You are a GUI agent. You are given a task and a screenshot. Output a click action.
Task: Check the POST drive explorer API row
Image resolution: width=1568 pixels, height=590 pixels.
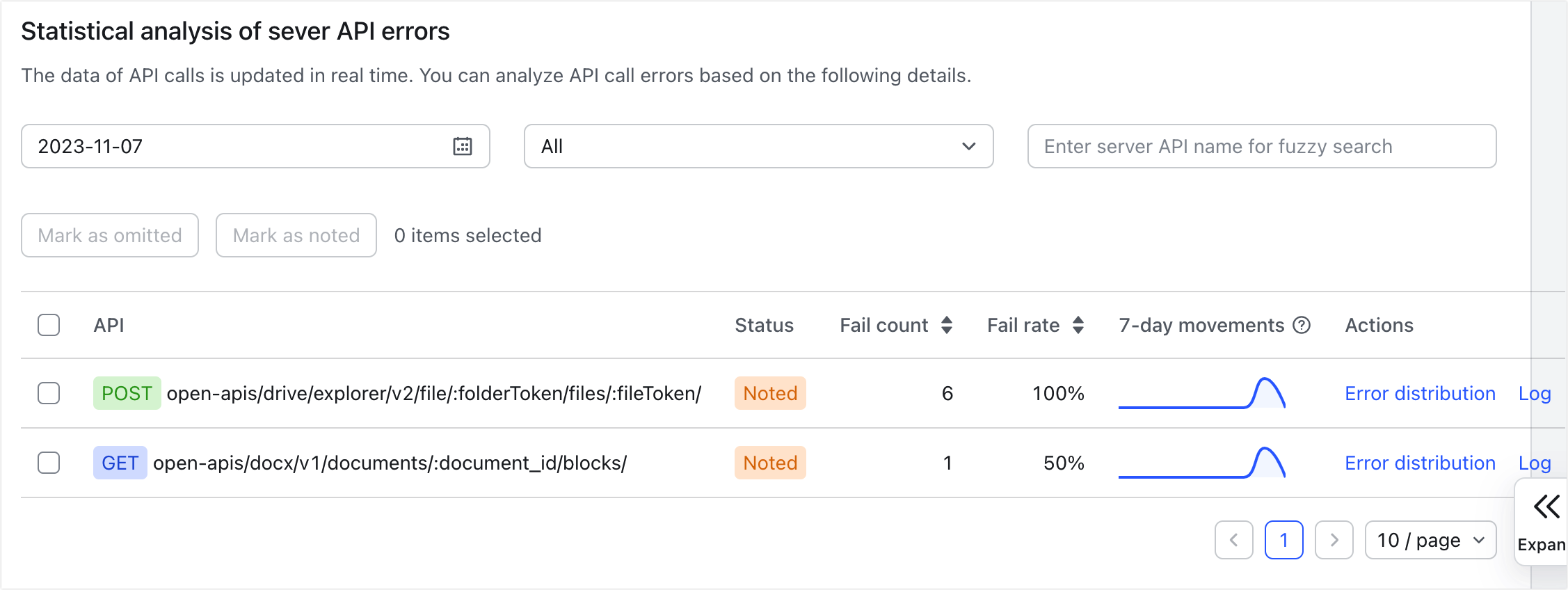click(49, 393)
